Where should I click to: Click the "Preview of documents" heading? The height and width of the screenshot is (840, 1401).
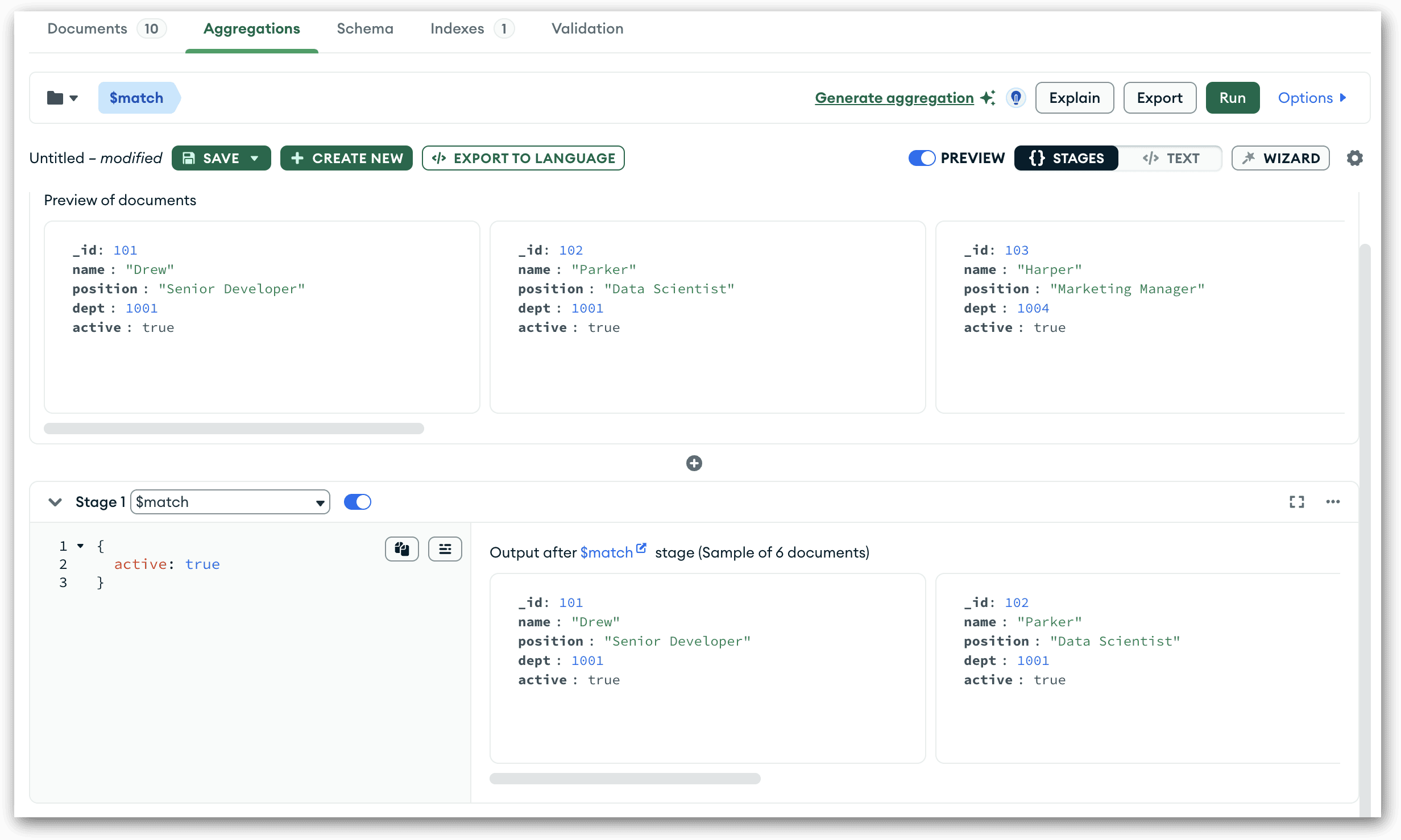coord(120,200)
